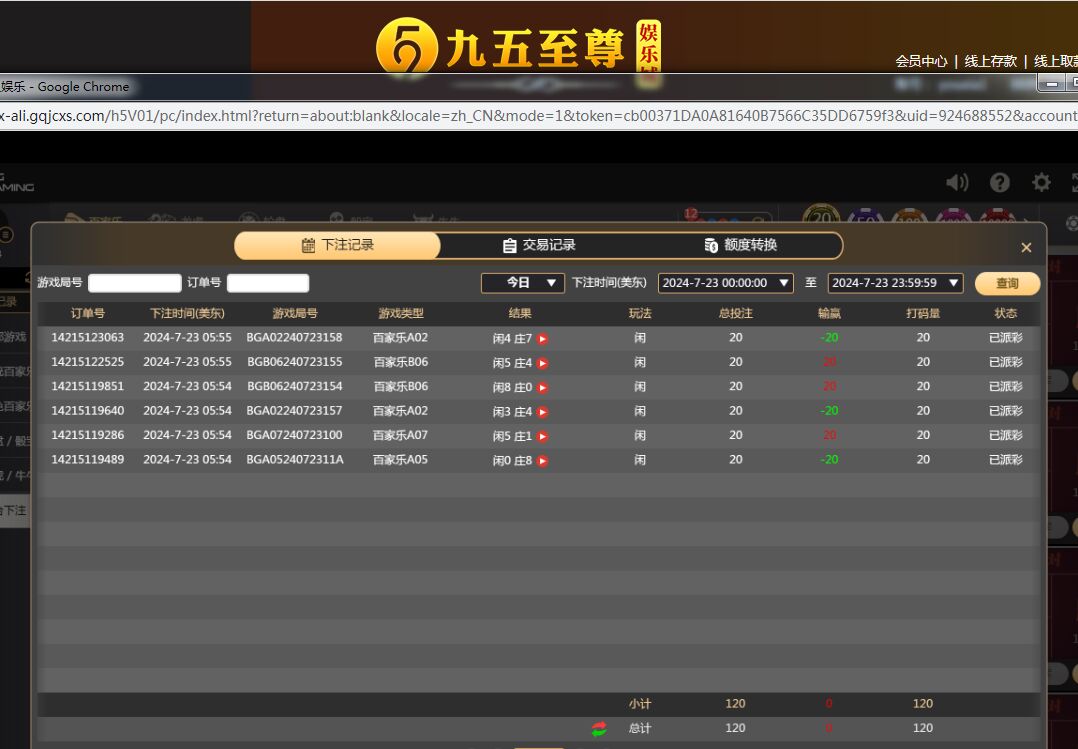Image resolution: width=1078 pixels, height=749 pixels.
Task: Open the help question mark icon
Action: [x=999, y=182]
